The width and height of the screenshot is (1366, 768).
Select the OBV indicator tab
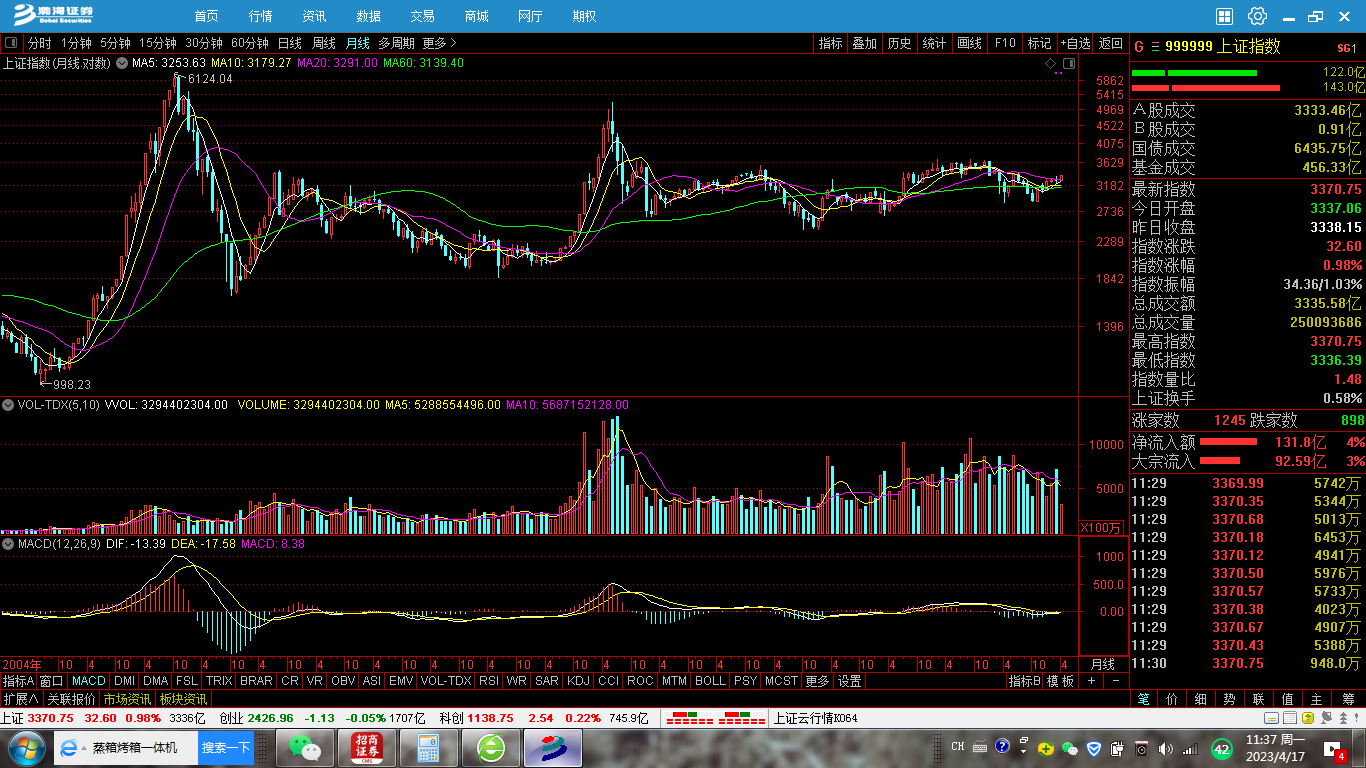(343, 681)
